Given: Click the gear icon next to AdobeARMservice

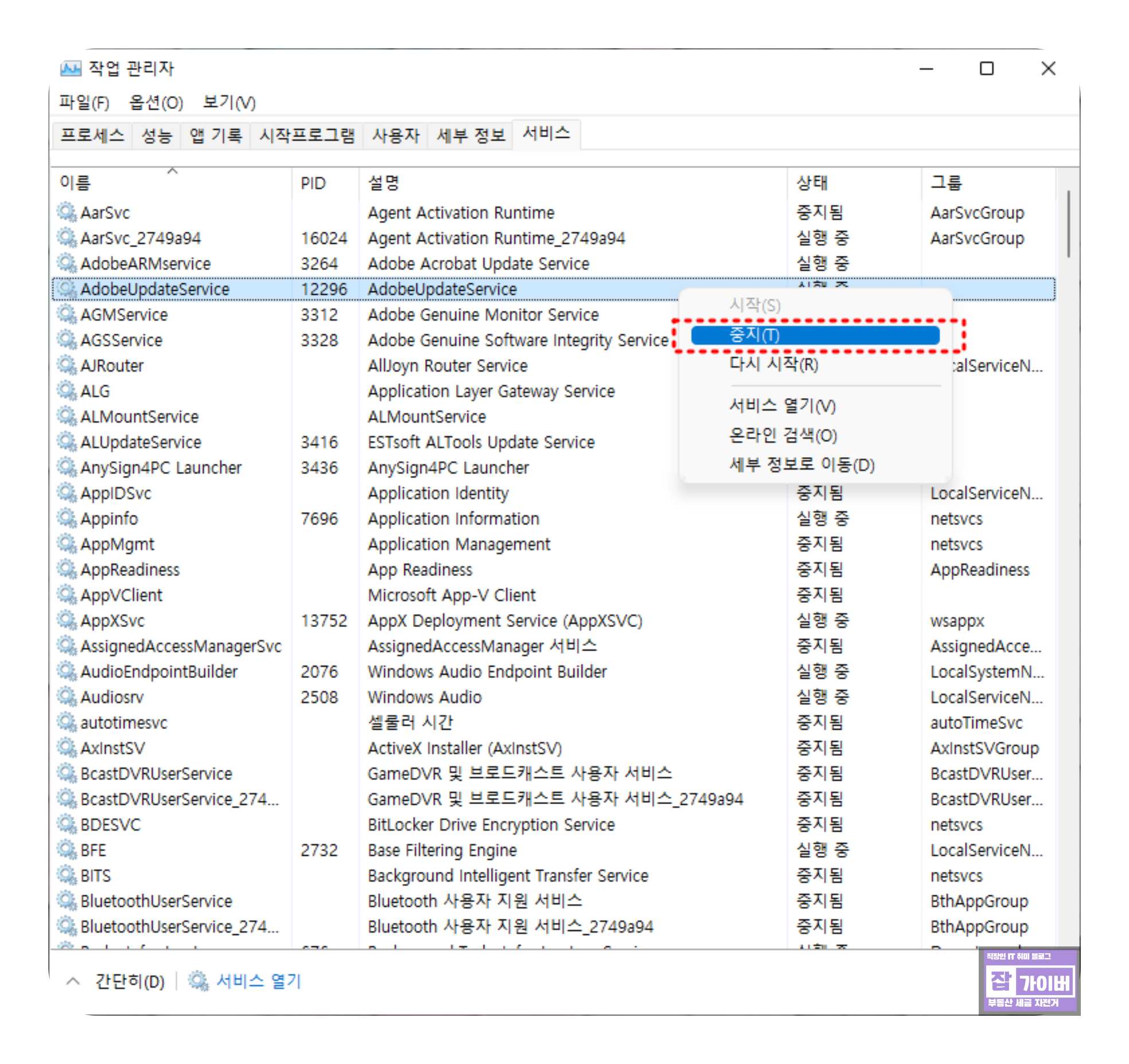Looking at the screenshot, I should 67,263.
